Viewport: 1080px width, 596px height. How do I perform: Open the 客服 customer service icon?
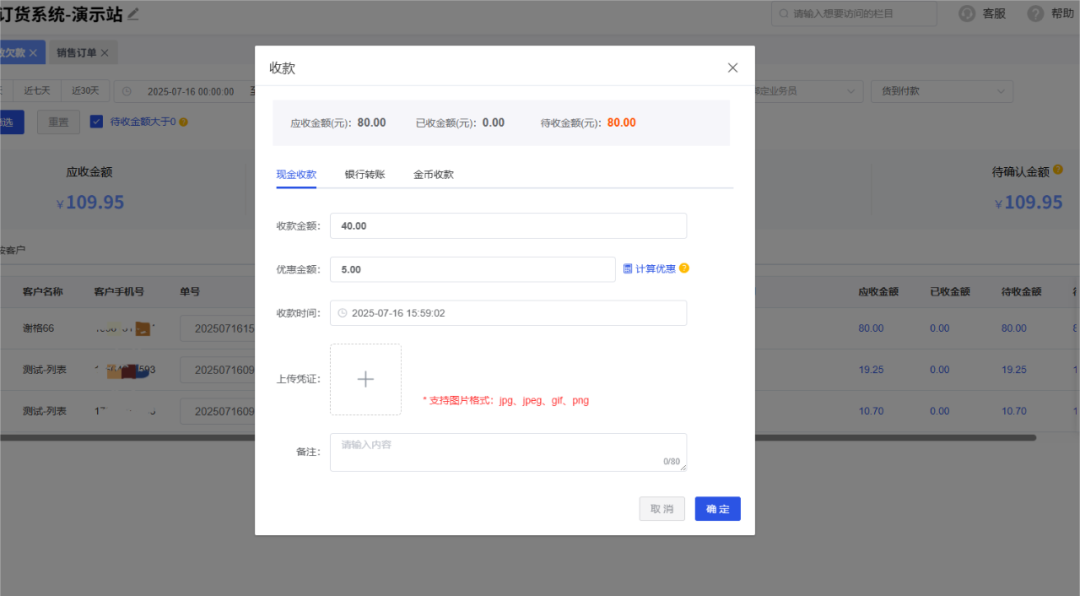tap(966, 13)
